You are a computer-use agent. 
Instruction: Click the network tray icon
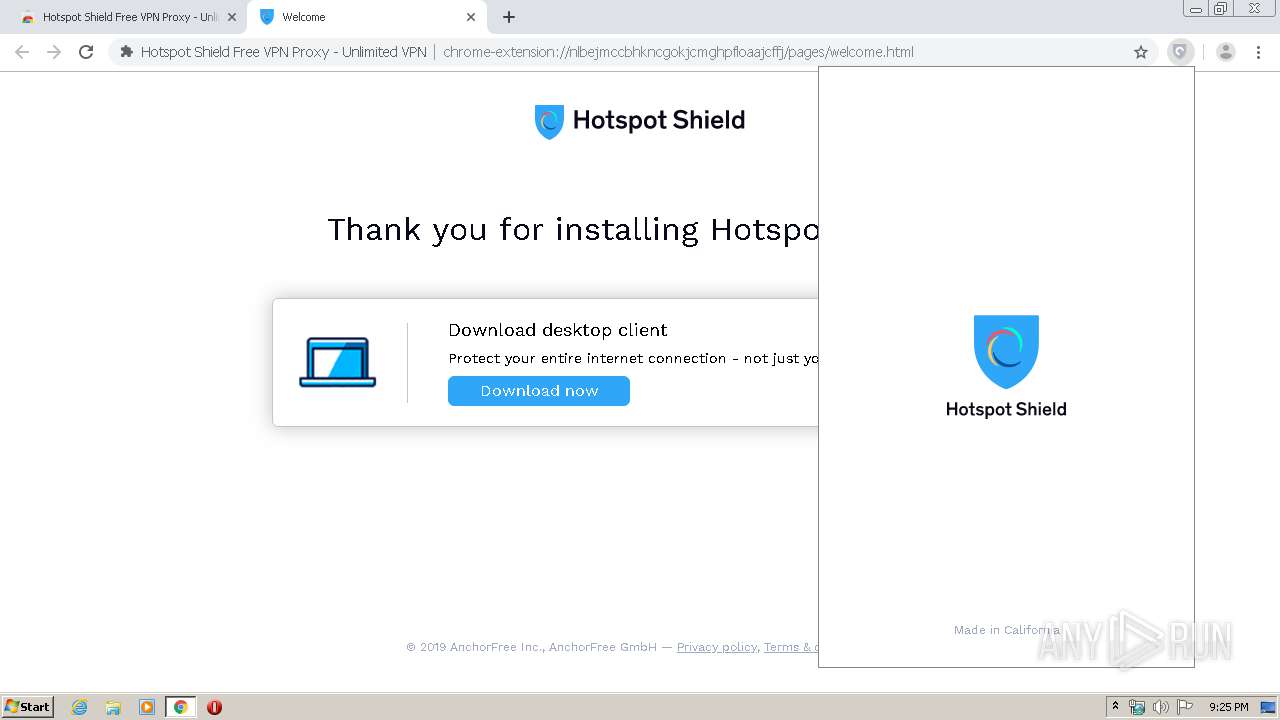[x=1137, y=707]
